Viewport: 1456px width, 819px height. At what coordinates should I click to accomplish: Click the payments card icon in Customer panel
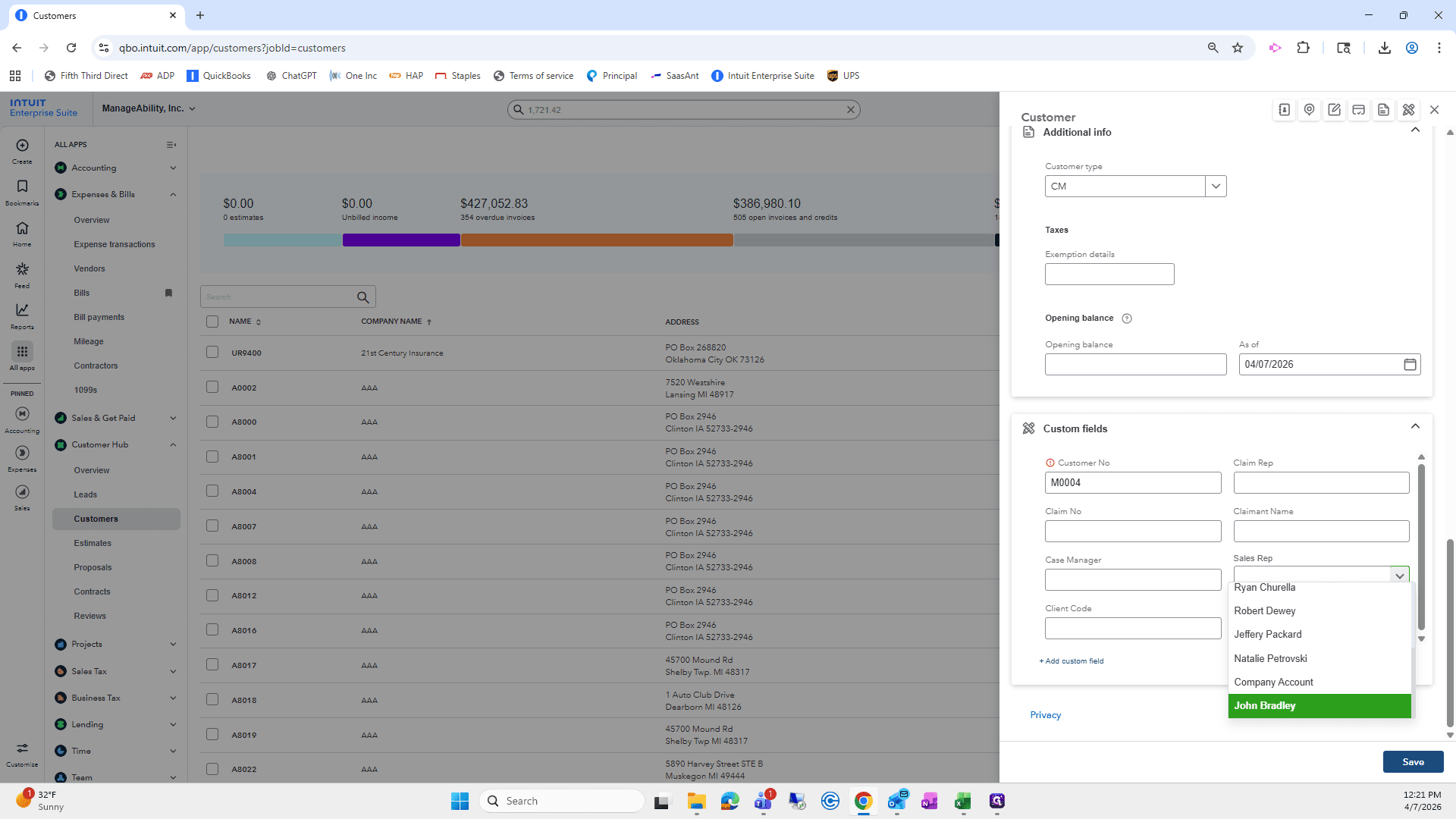1359,110
